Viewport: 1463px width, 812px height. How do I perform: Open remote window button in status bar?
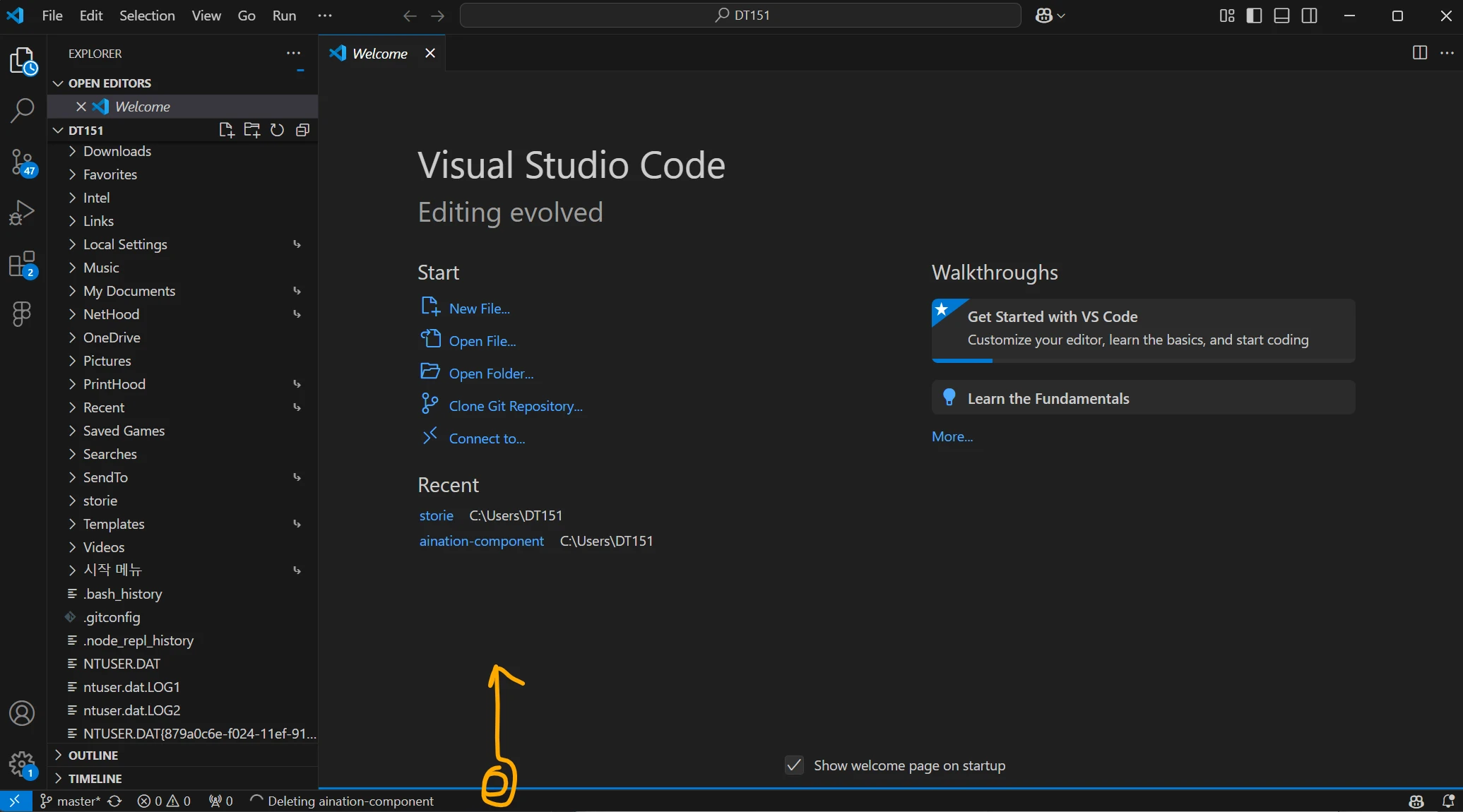(x=15, y=801)
